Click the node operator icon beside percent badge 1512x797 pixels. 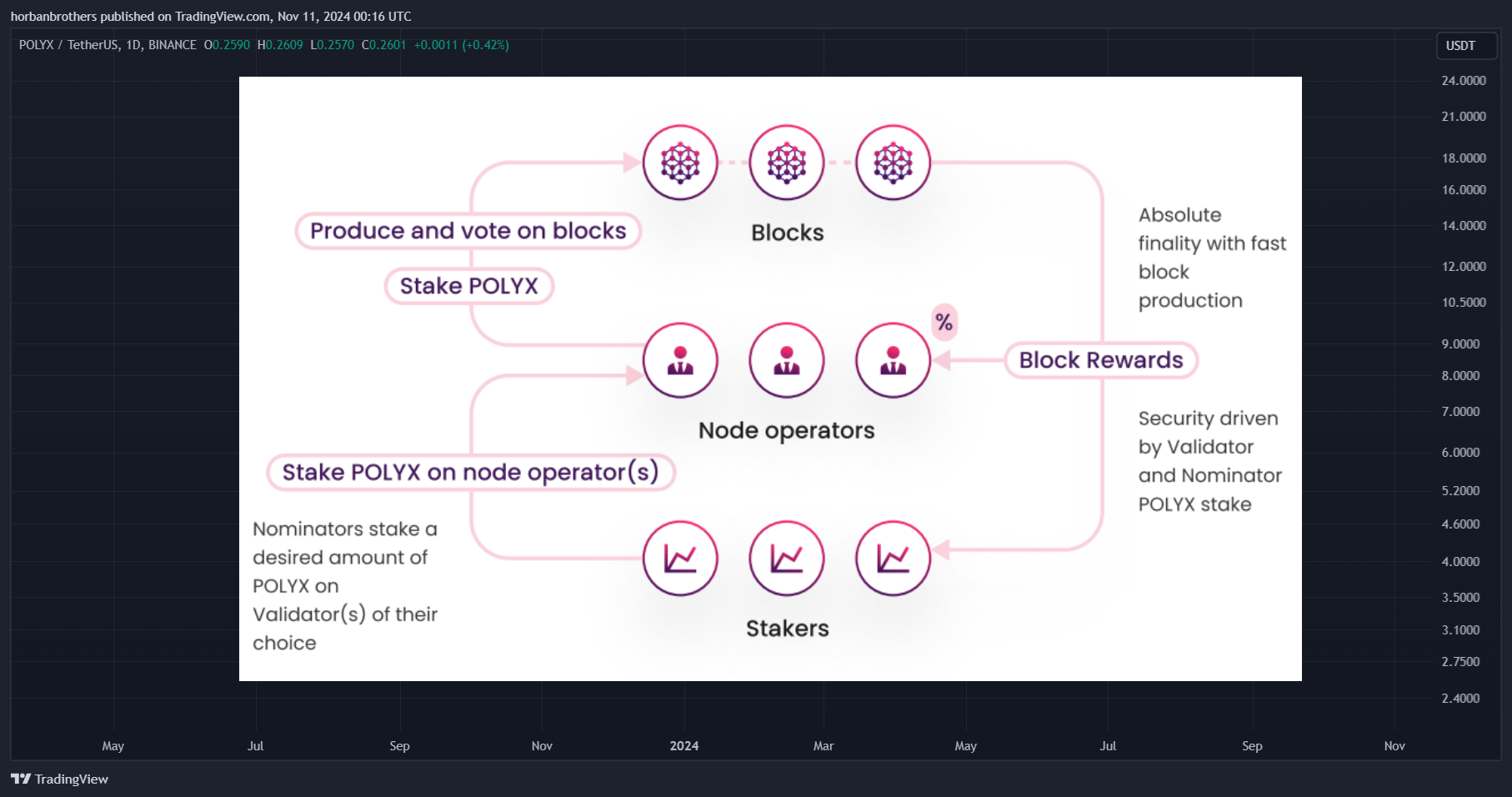click(893, 360)
